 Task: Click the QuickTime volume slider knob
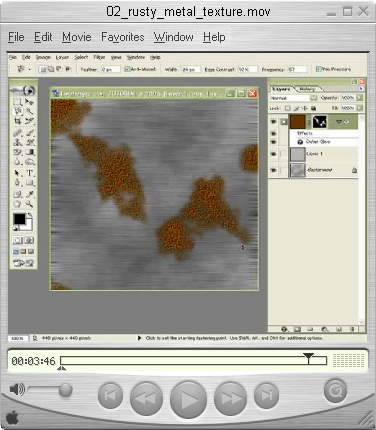coord(66,390)
